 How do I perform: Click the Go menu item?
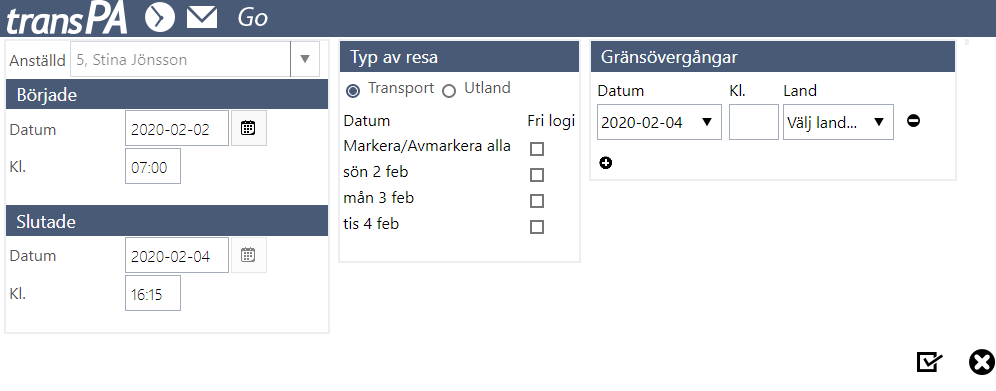point(253,18)
